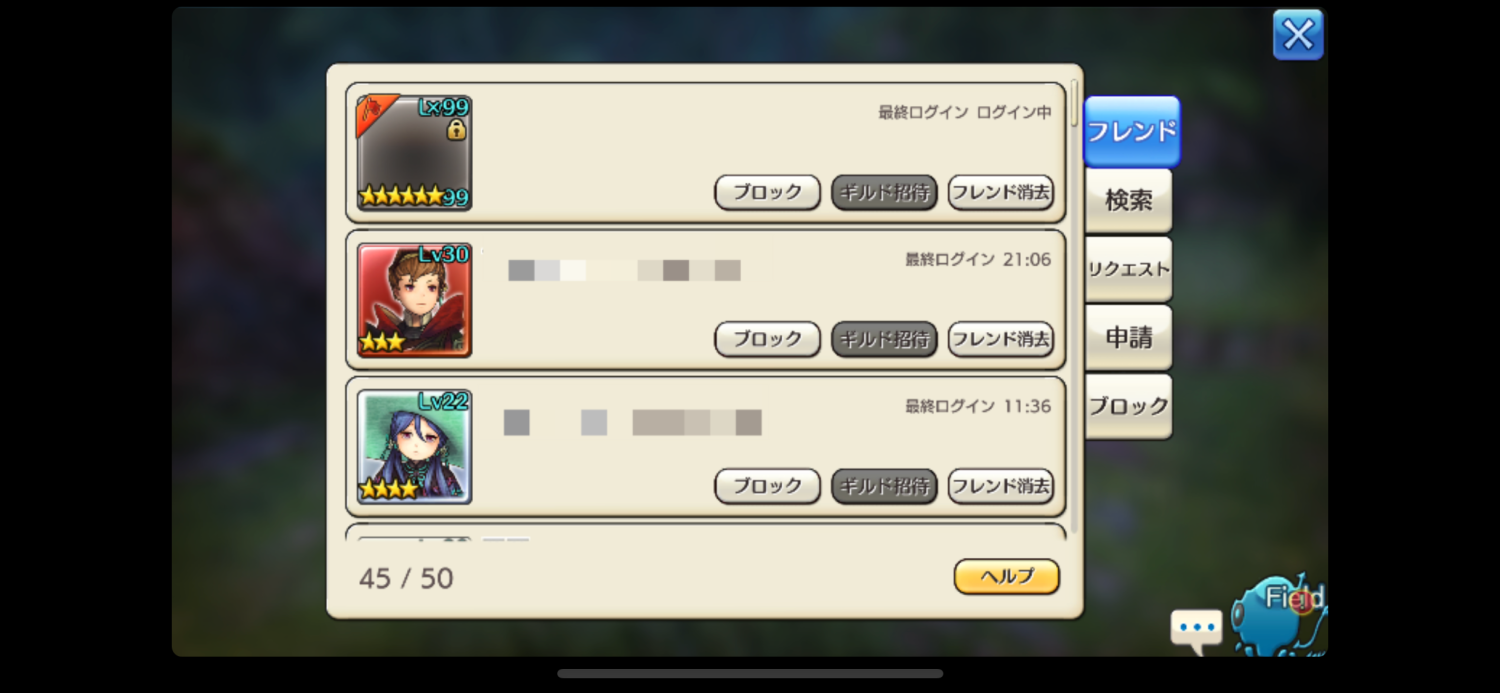Image resolution: width=1500 pixels, height=693 pixels.
Task: Switch to the 申請 tab
Action: (1128, 338)
